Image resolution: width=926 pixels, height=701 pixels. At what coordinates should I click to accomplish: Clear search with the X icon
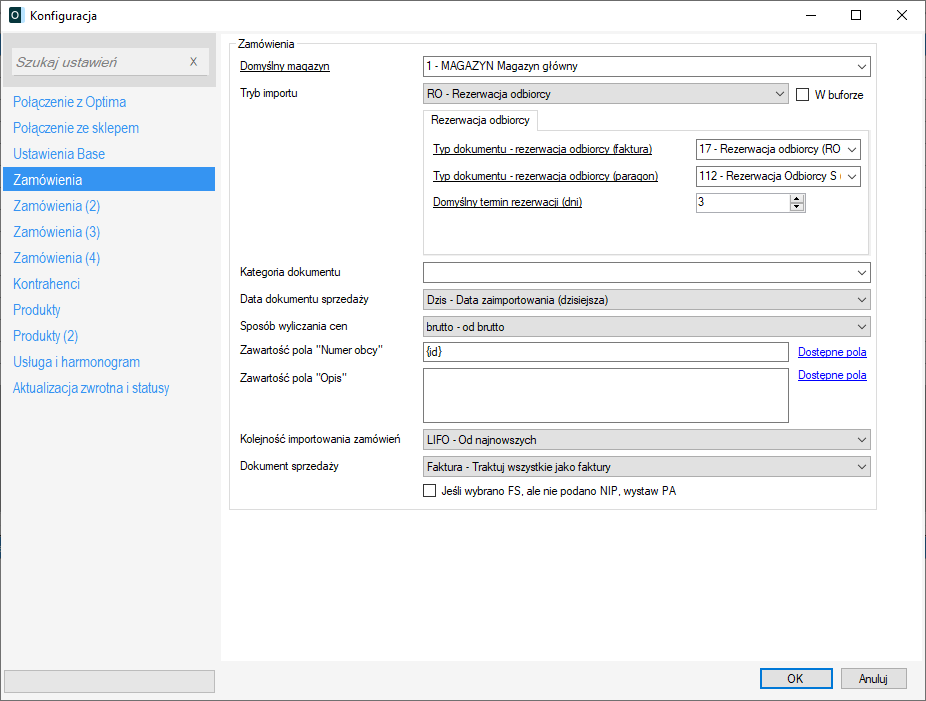click(194, 62)
